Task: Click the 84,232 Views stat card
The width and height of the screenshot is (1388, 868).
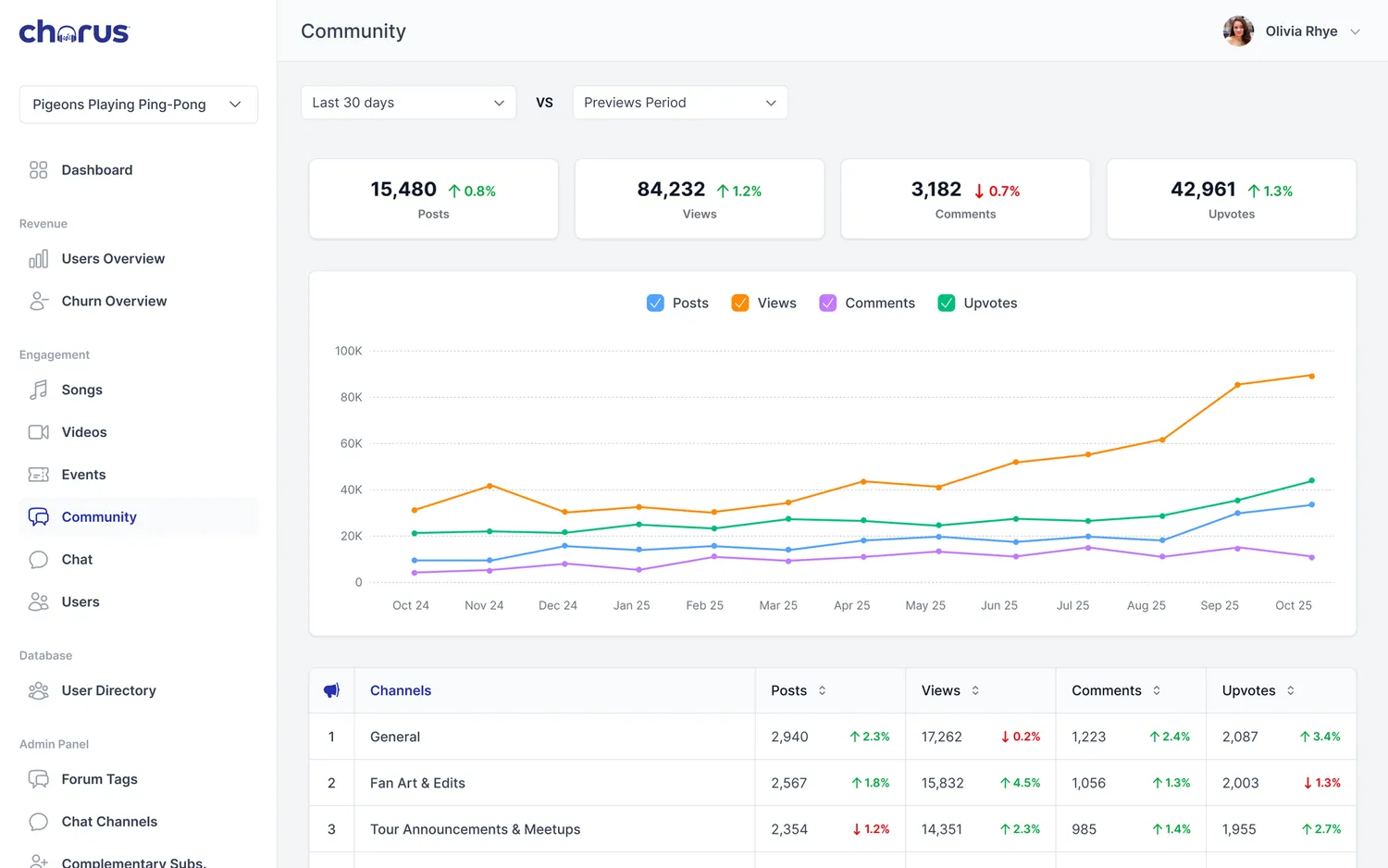Action: 700,199
